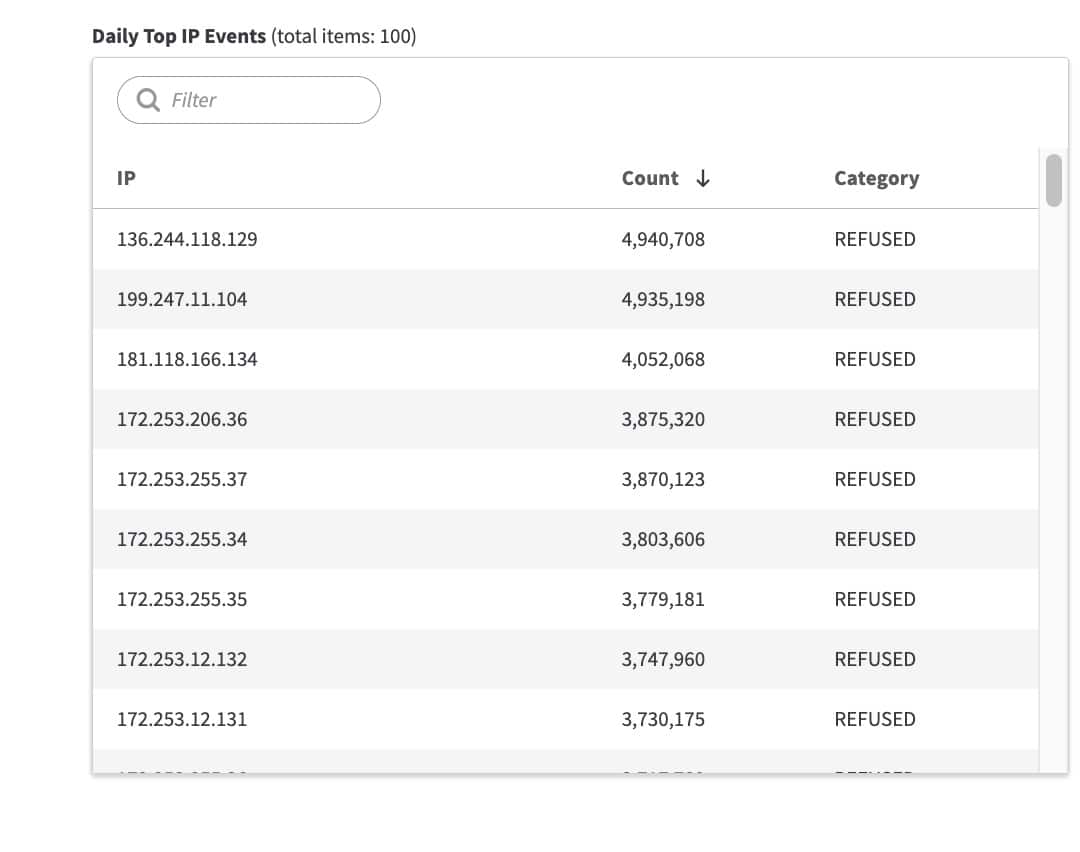Screen dimensions: 1080x852
Task: Click IP 172.253.255.37 in table
Action: (x=182, y=479)
